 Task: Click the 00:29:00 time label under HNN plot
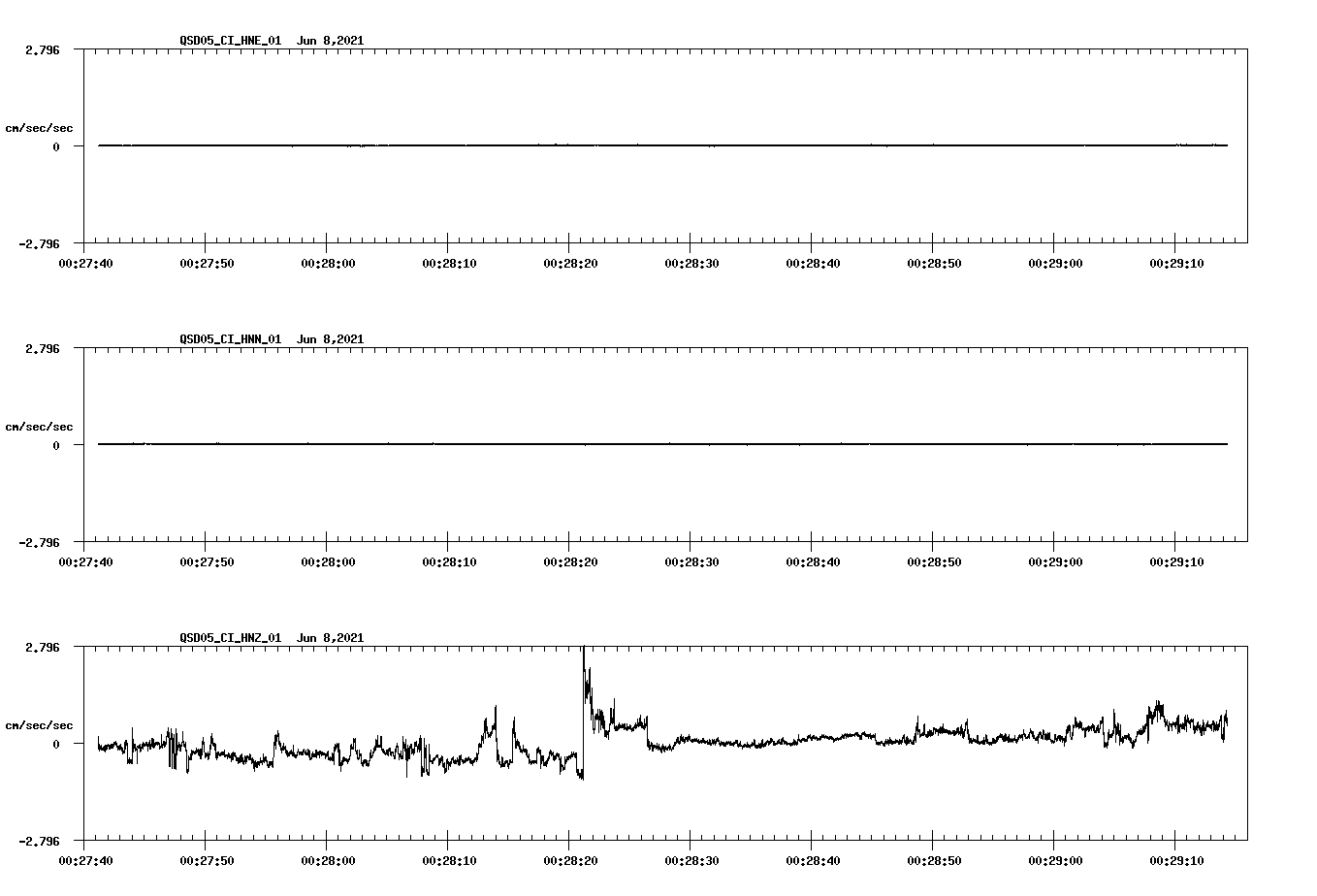pos(1055,561)
